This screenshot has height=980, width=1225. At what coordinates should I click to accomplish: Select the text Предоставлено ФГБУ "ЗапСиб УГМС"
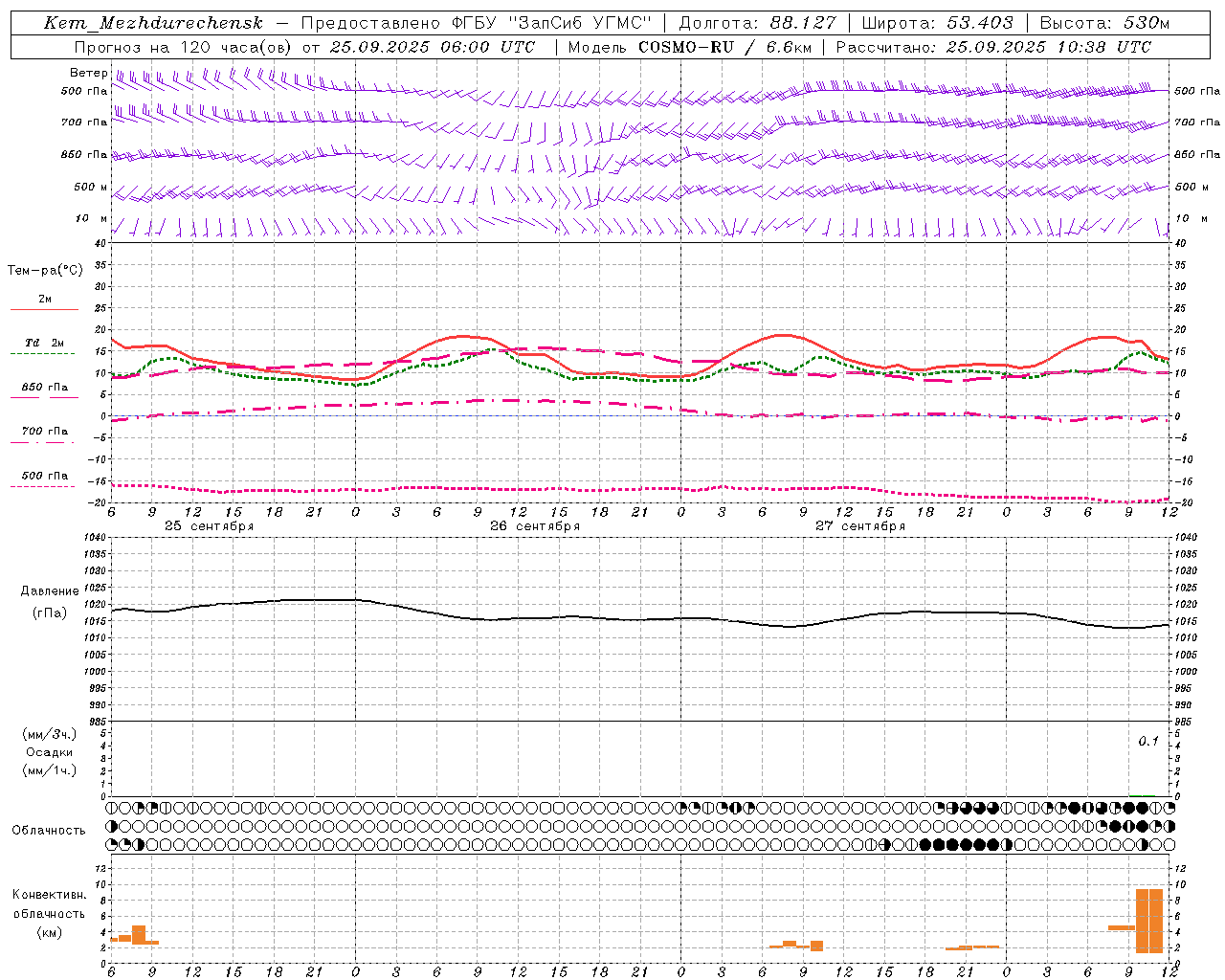click(x=476, y=23)
